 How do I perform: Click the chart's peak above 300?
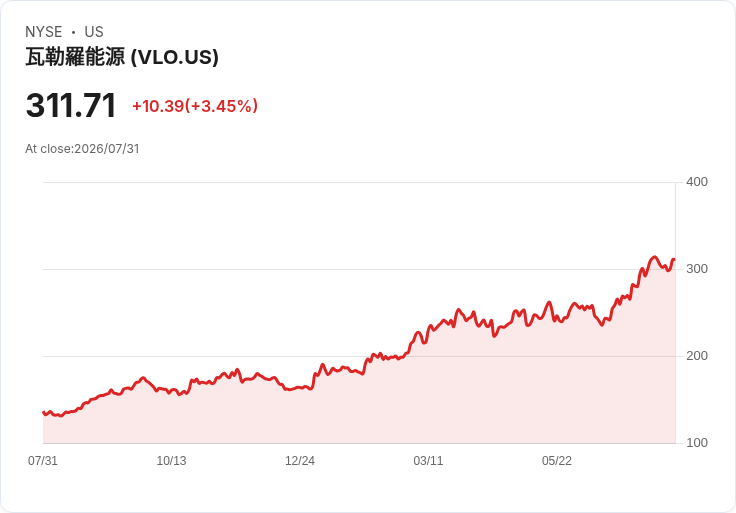coord(654,257)
